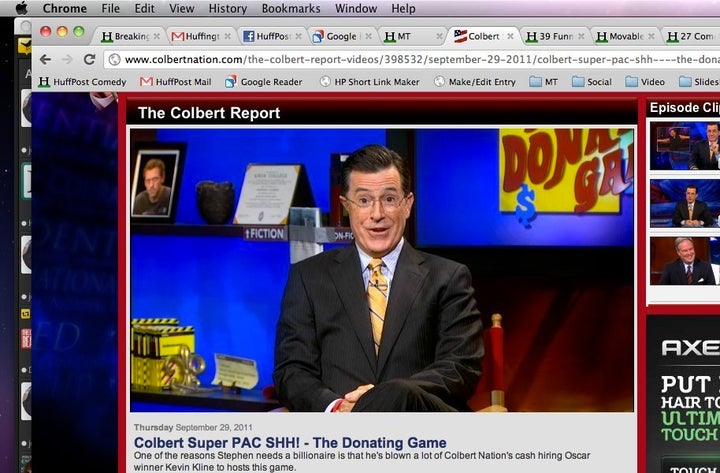This screenshot has width=720, height=473.
Task: Click the AXE hair advertisement
Action: tap(684, 394)
